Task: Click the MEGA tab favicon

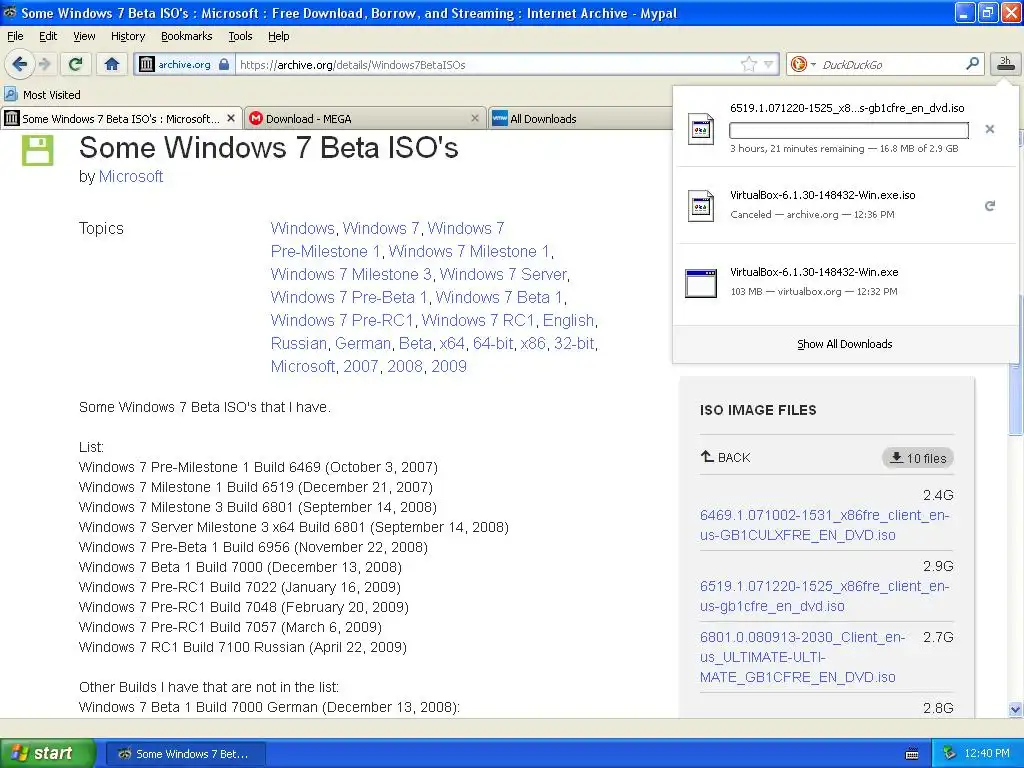Action: 256,118
